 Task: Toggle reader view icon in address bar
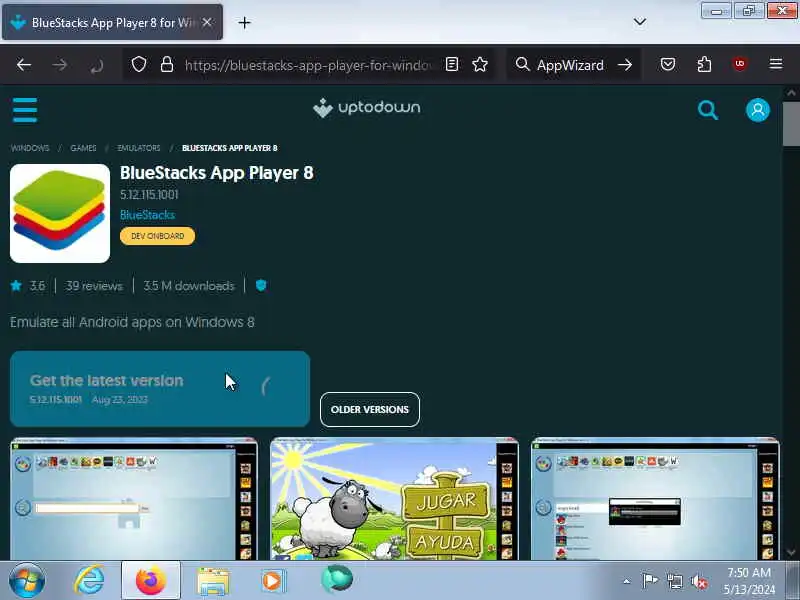tap(452, 64)
